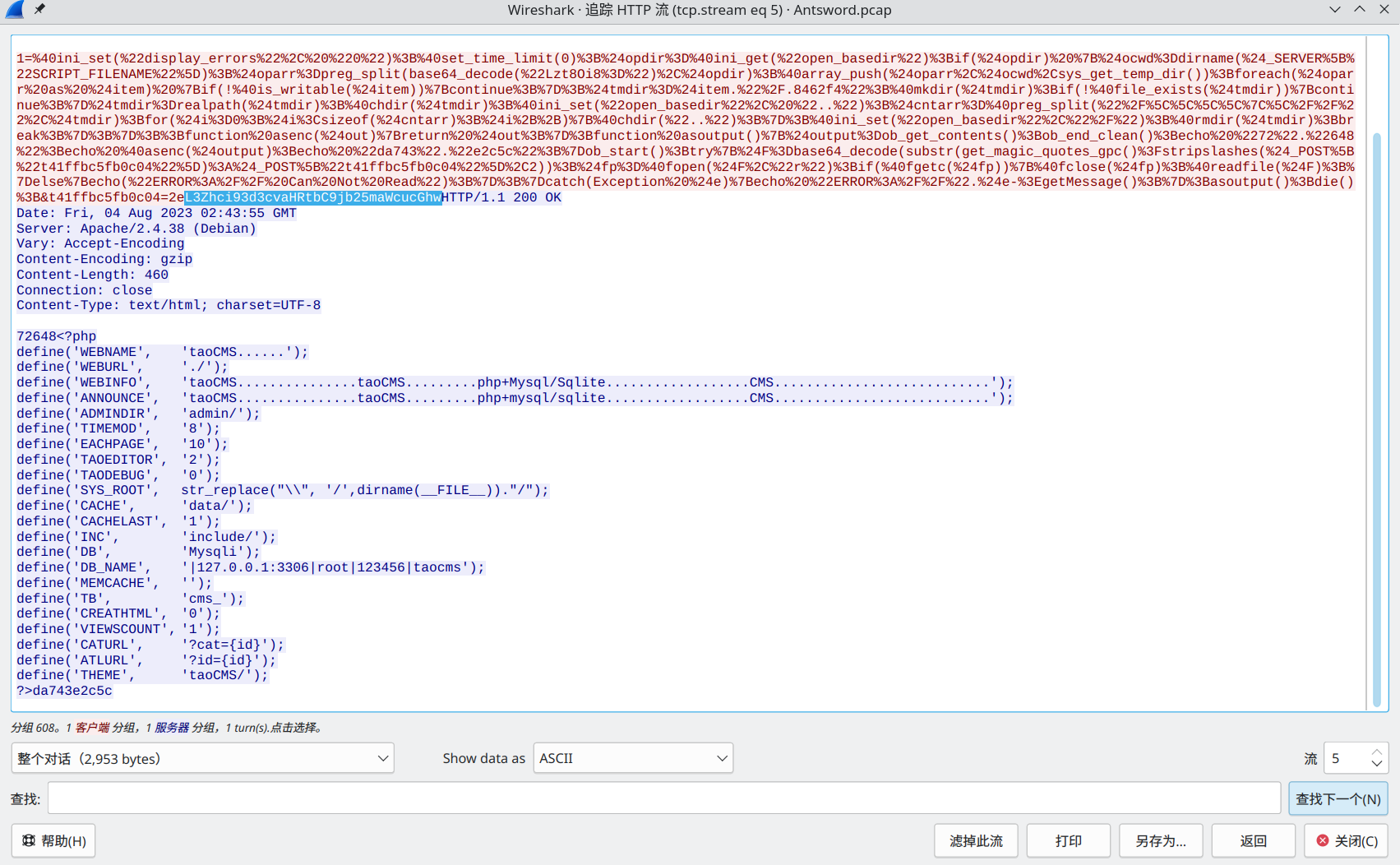Click the define('TIMEMOD' line
This screenshot has width=1400, height=865.
click(x=118, y=428)
